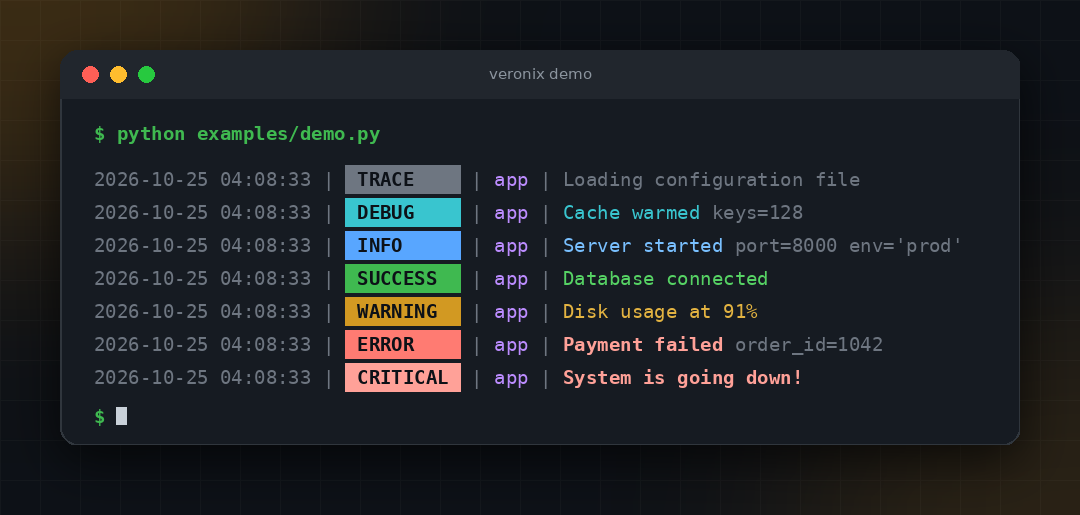
Task: Click the timestamp on the ERROR row
Action: tap(202, 345)
